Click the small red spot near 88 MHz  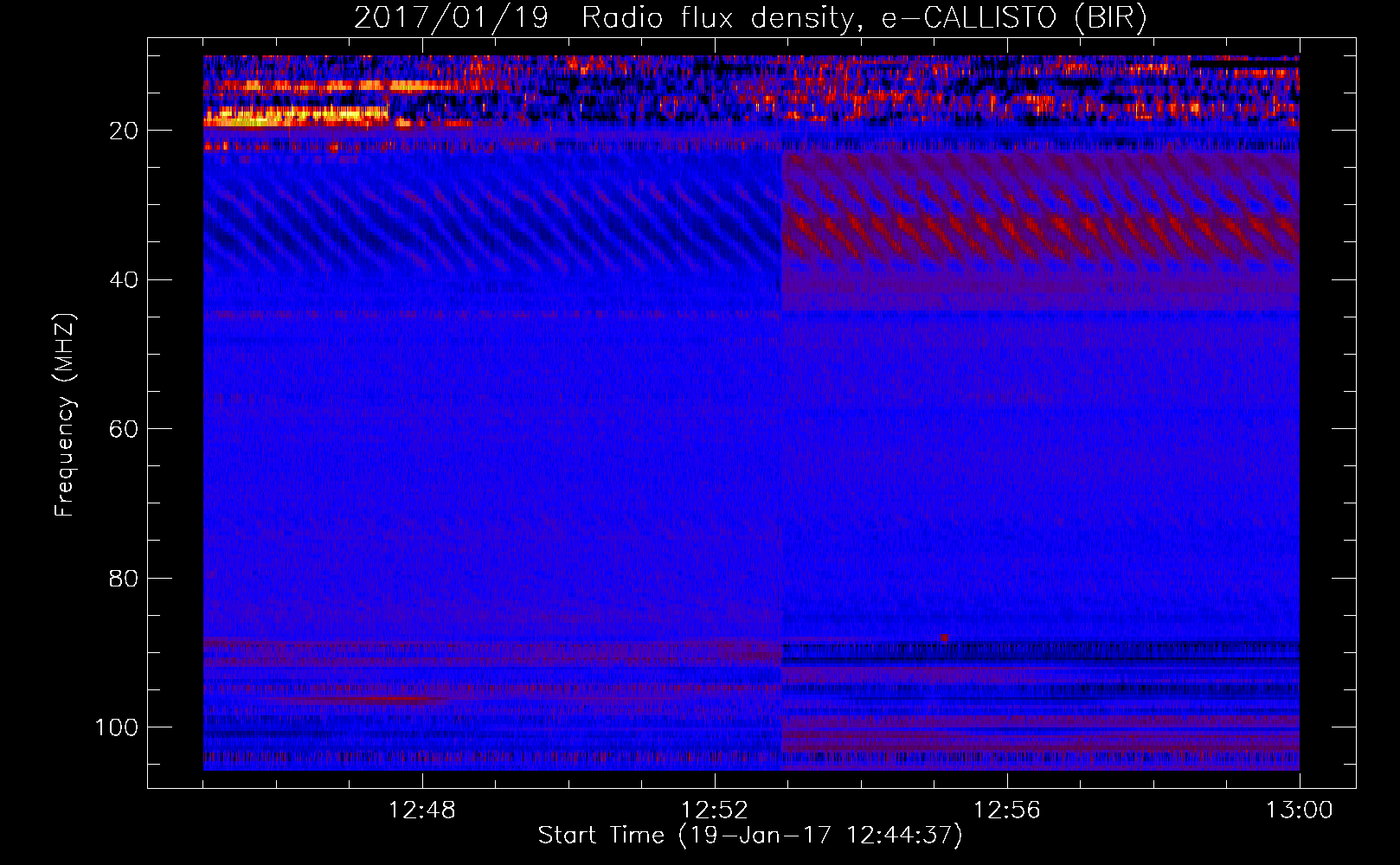944,638
